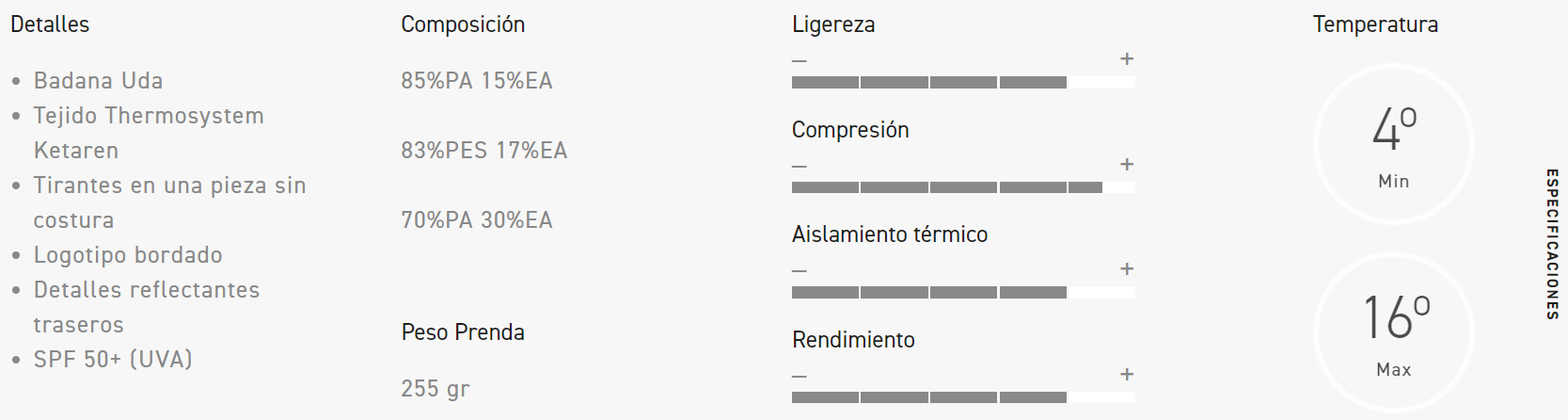The height and width of the screenshot is (420, 1568).
Task: Click the Rendimiento rating bar
Action: point(963,397)
